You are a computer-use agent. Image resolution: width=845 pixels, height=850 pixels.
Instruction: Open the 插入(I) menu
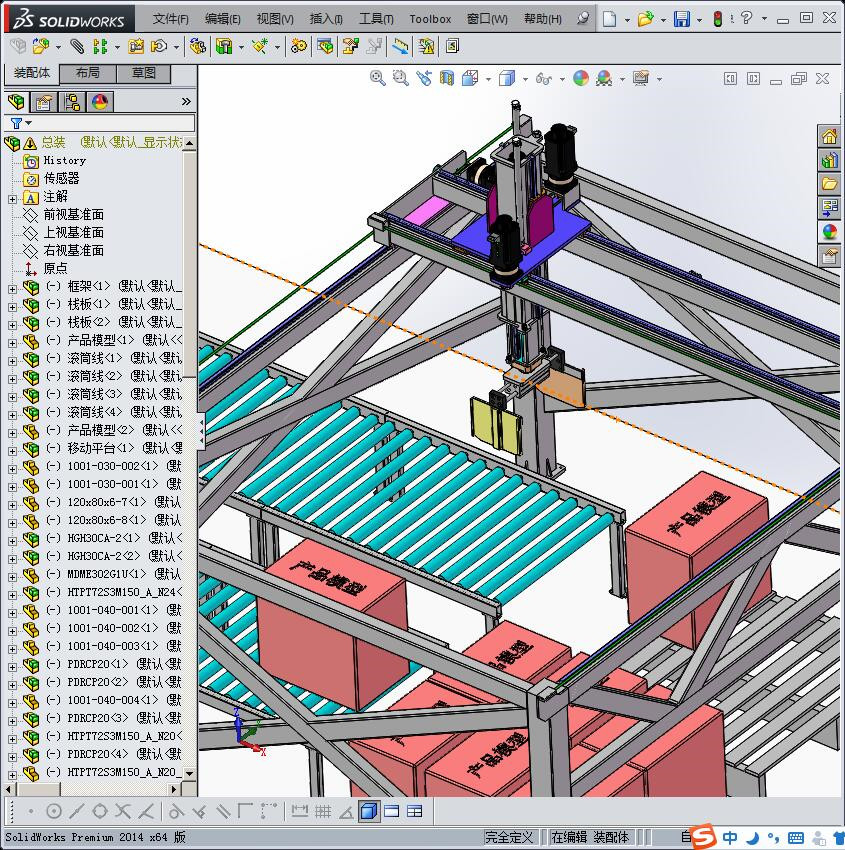326,19
